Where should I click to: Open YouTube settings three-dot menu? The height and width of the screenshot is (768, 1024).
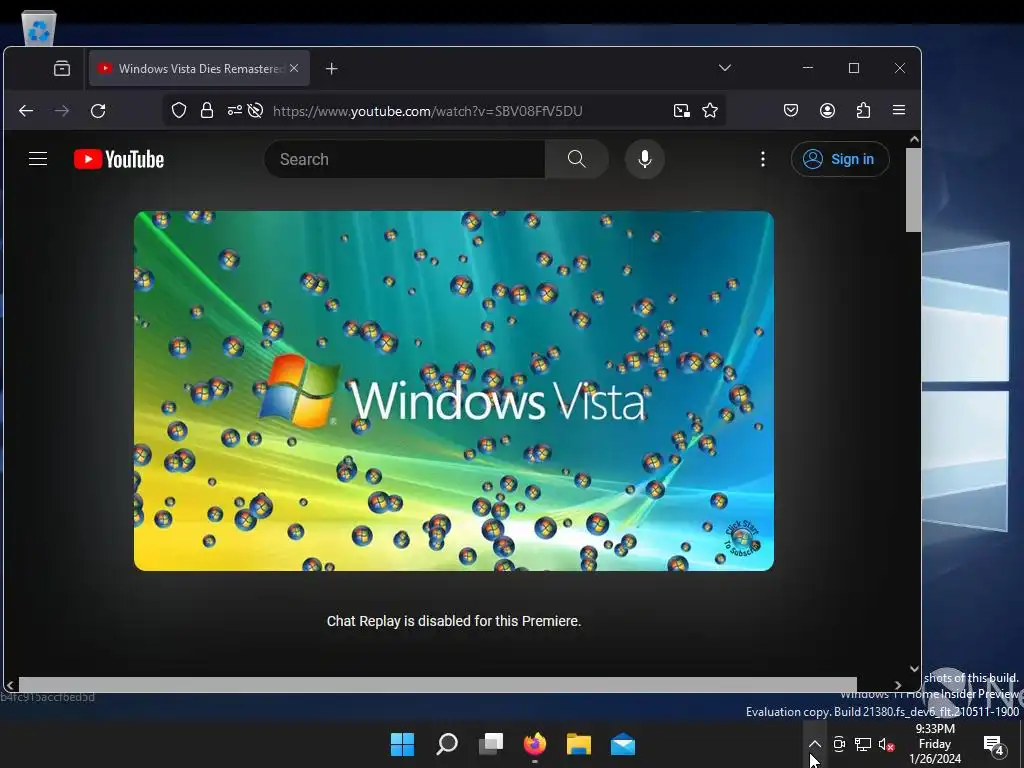click(763, 159)
